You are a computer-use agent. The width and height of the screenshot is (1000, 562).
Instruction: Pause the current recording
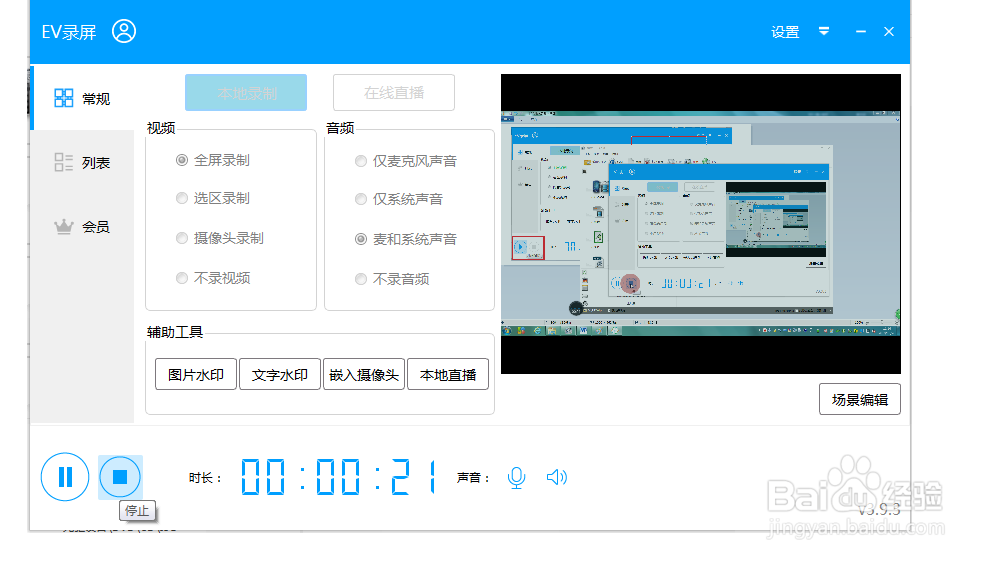pyautogui.click(x=65, y=477)
